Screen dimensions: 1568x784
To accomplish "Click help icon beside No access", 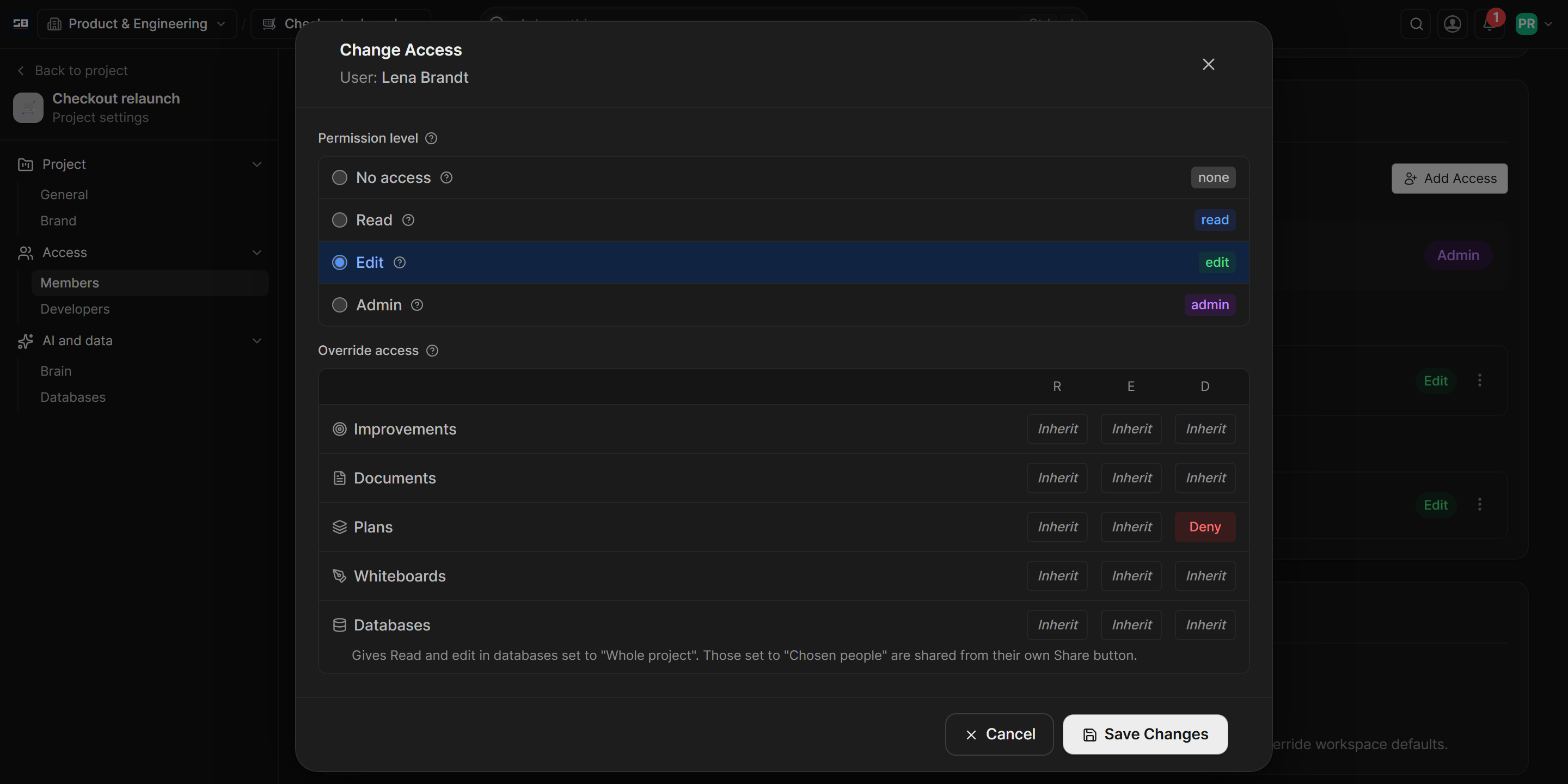I will click(x=446, y=177).
